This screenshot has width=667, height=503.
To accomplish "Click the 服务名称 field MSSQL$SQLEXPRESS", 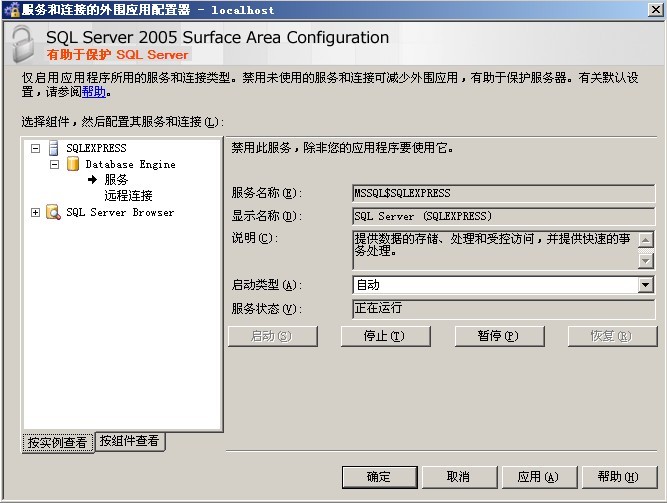I will coord(504,193).
